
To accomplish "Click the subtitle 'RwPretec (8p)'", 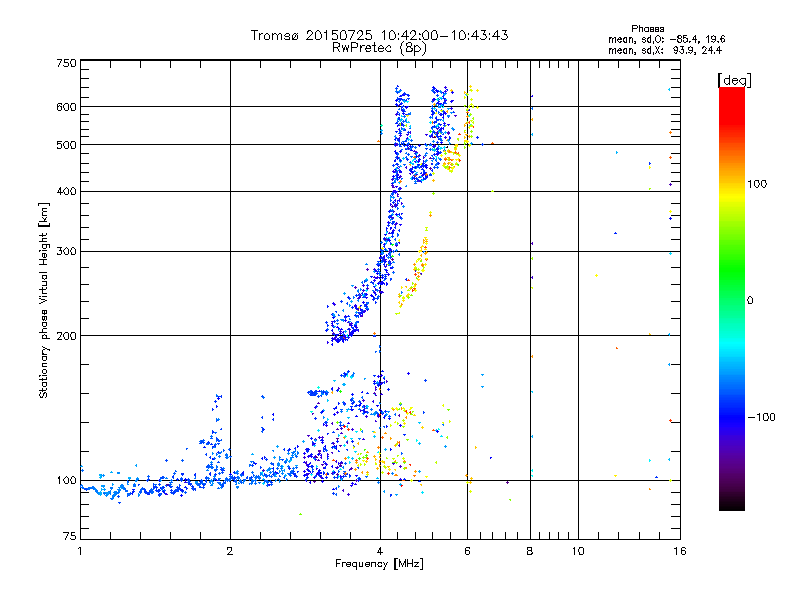I will point(379,48).
